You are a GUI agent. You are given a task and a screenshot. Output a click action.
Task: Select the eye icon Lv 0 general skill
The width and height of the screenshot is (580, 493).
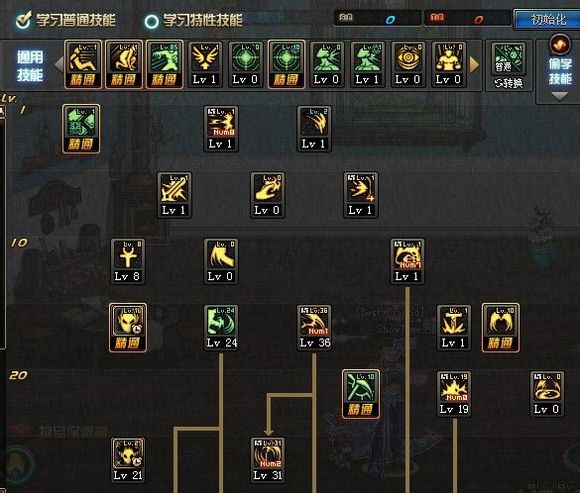pos(408,64)
